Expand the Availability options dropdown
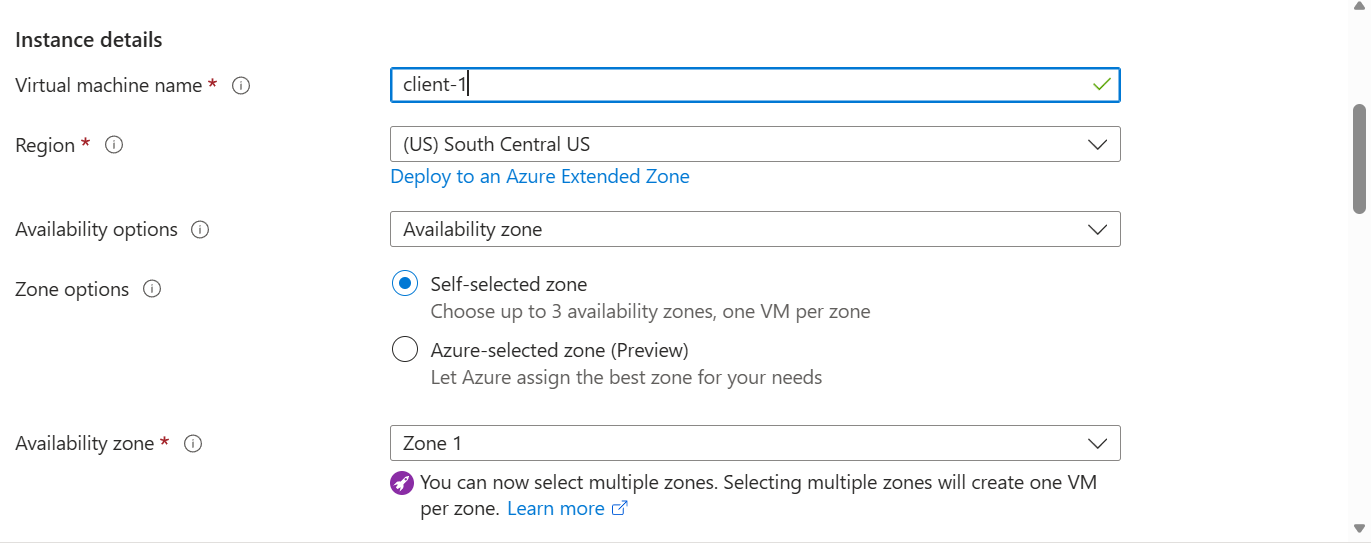1371x544 pixels. pos(755,229)
